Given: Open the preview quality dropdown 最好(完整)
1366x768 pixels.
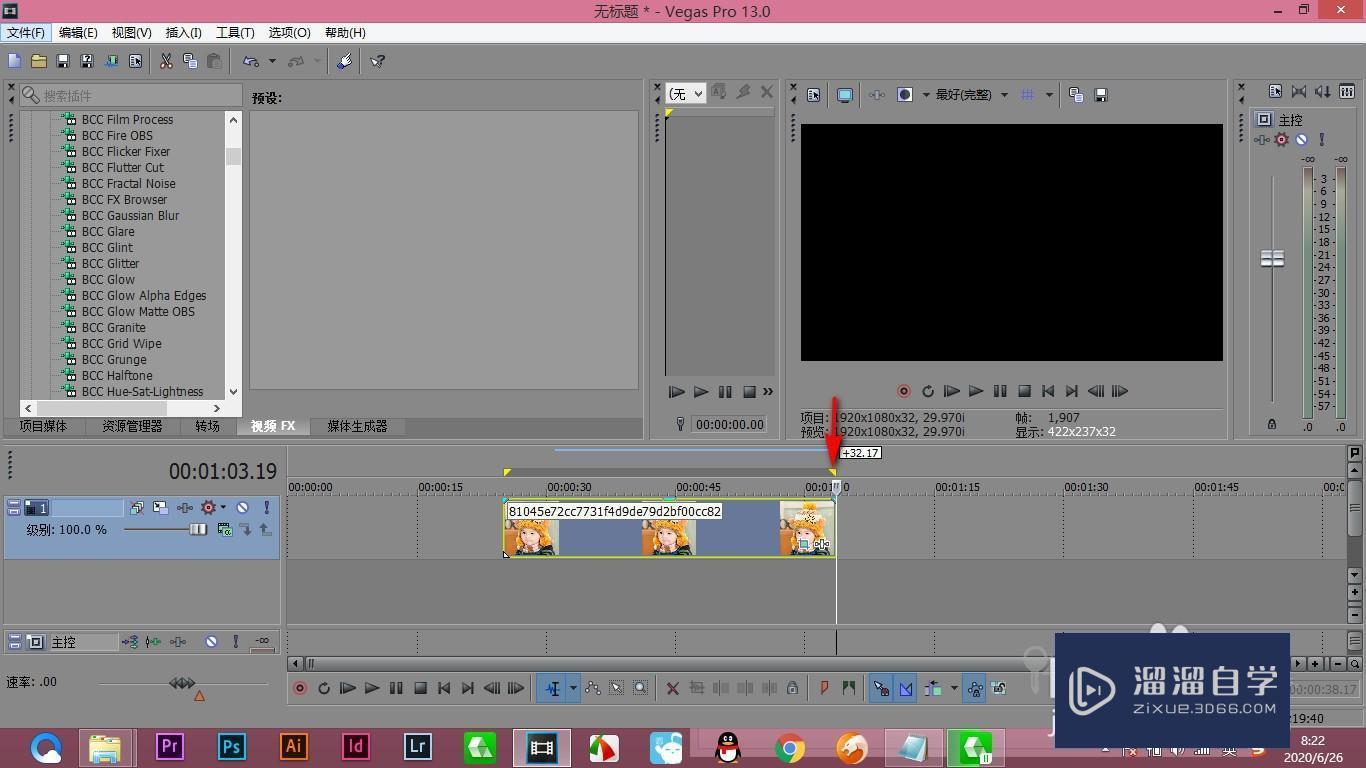Looking at the screenshot, I should [x=971, y=95].
